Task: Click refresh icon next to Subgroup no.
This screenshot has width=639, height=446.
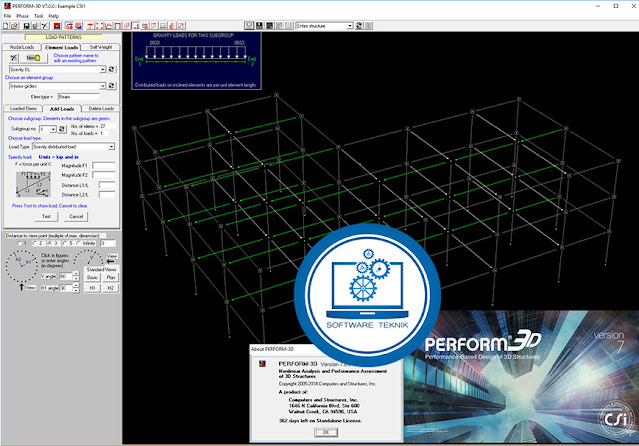Action: 62,129
